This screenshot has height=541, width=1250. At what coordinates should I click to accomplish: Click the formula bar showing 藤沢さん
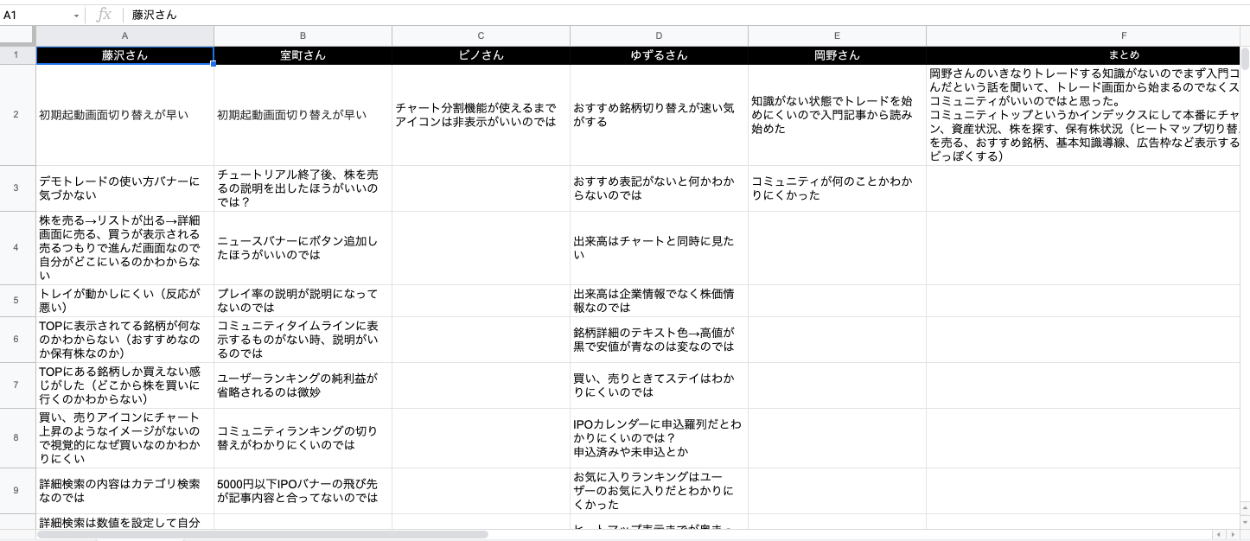pyautogui.click(x=600, y=16)
